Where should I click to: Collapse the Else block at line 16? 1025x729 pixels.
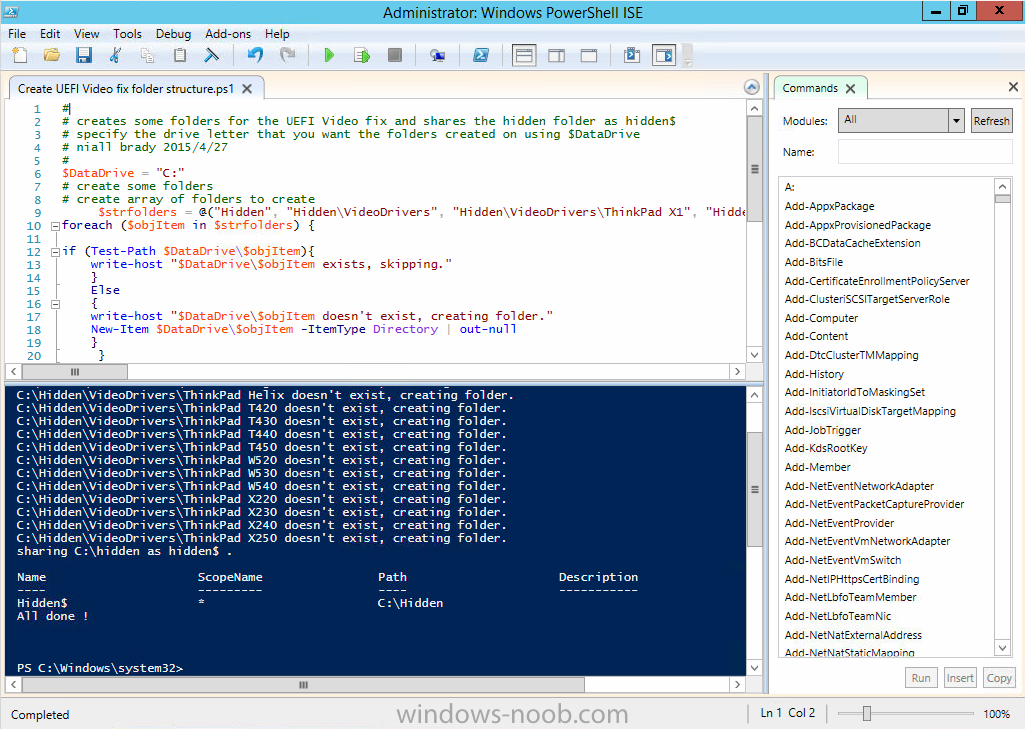click(56, 304)
